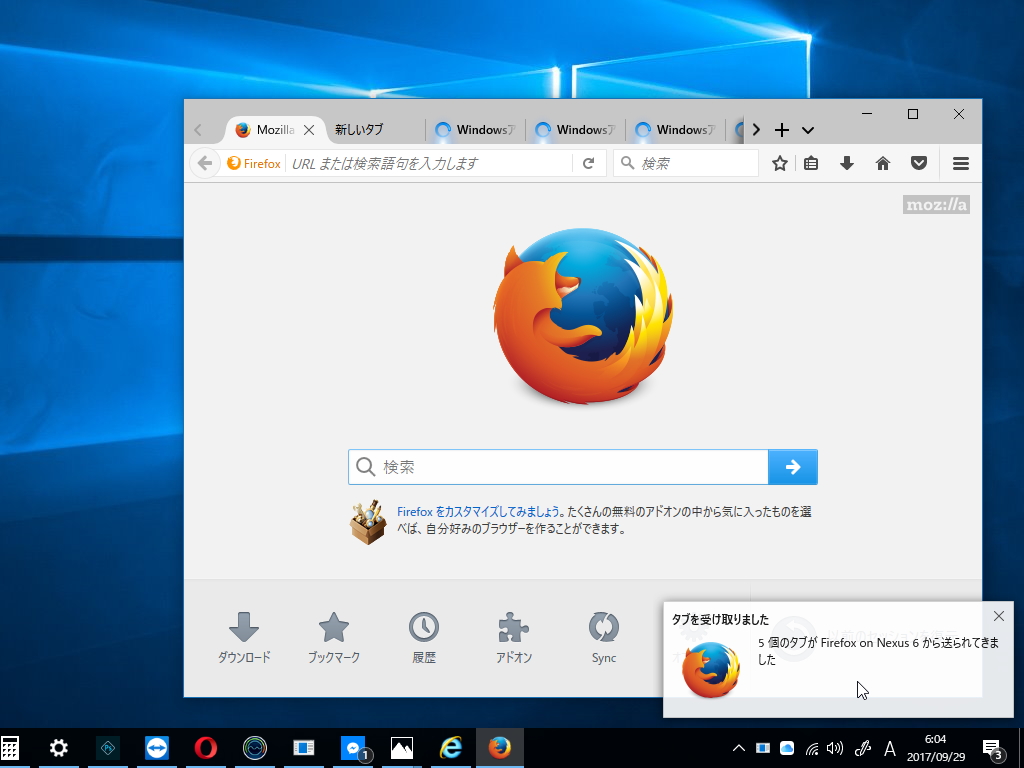This screenshot has height=768, width=1024.
Task: Save the page to Pocket
Action: (919, 163)
